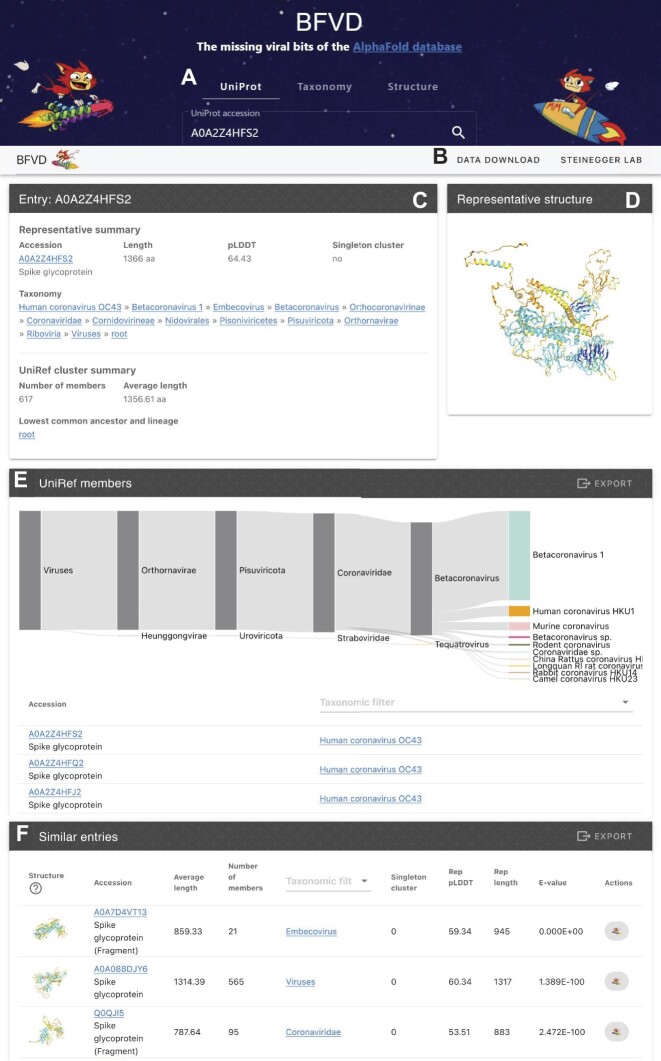
Task: Click structure thumbnail for Q0QJI5
Action: pos(48,1030)
